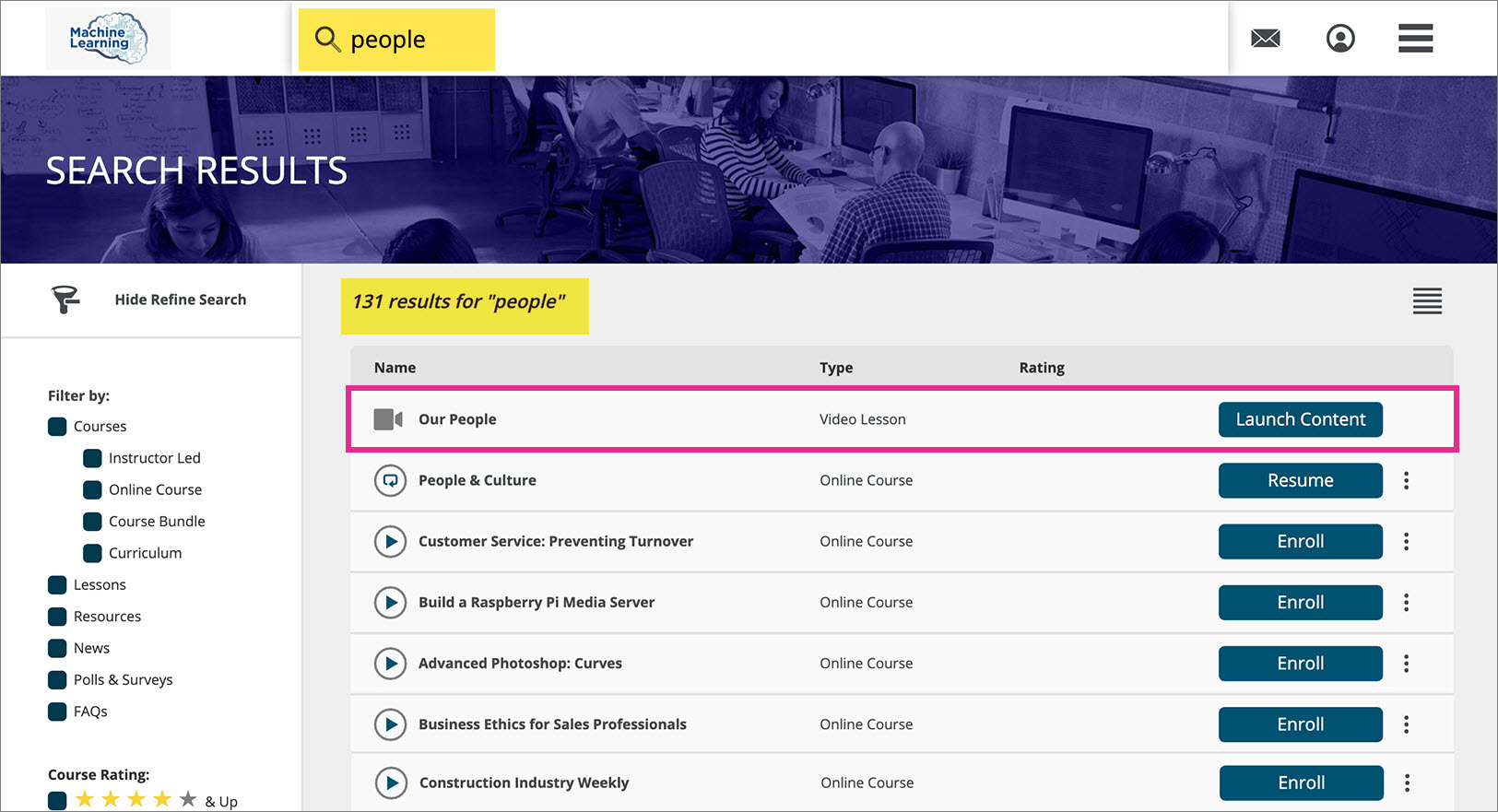Check the 4 stars & Up rating checkbox
1498x812 pixels.
pos(57,800)
